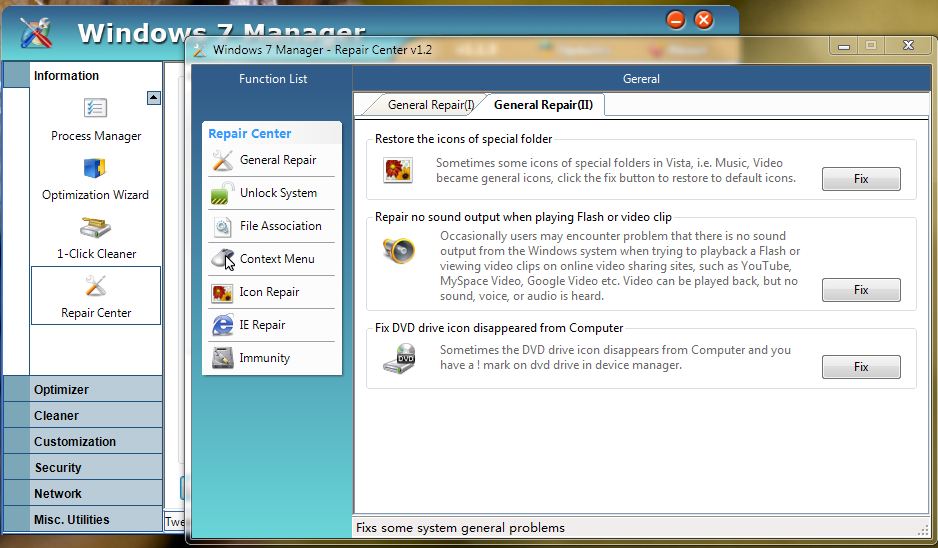
Task: Click the Unlock System padlock icon
Action: coord(223,193)
